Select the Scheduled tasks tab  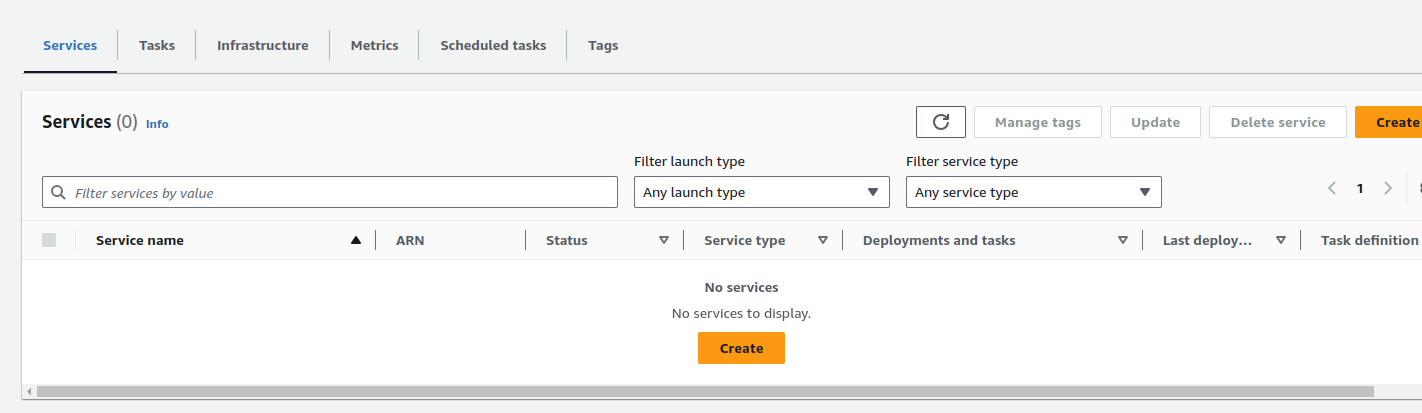[493, 45]
